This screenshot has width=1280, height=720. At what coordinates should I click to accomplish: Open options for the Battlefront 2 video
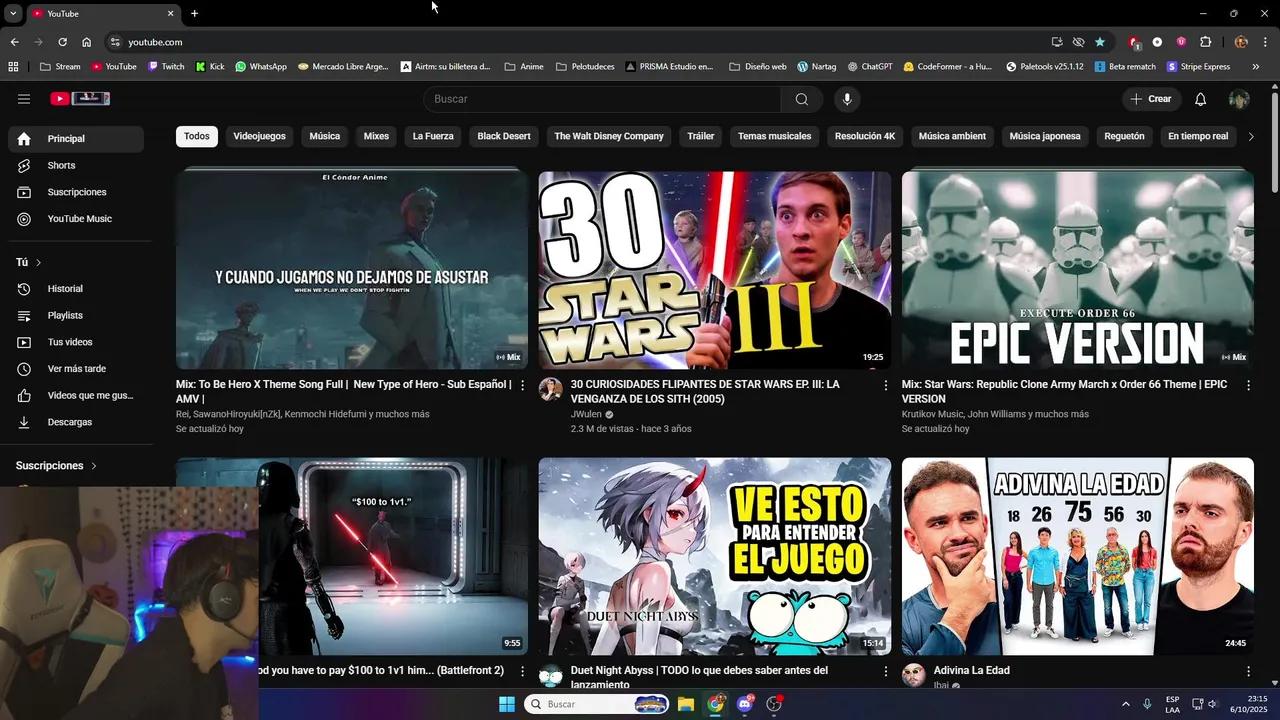click(x=522, y=671)
